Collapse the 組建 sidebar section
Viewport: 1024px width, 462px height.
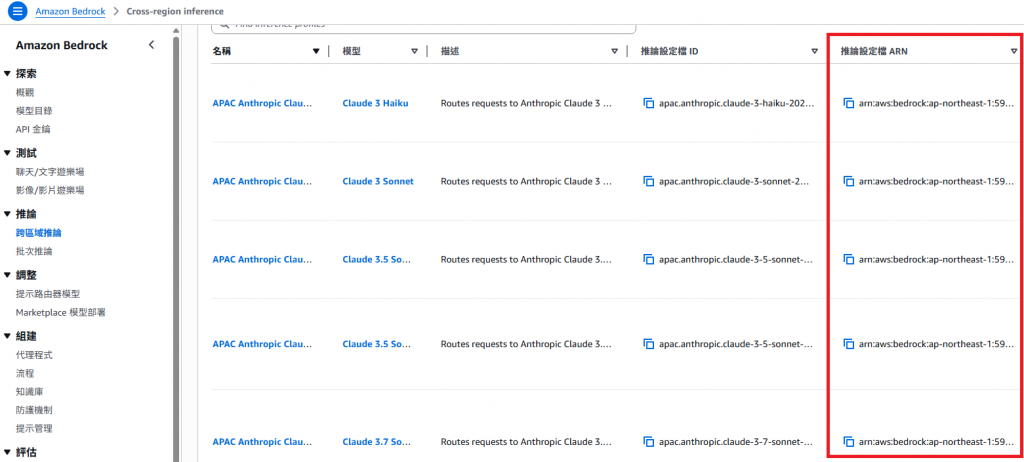(7, 337)
